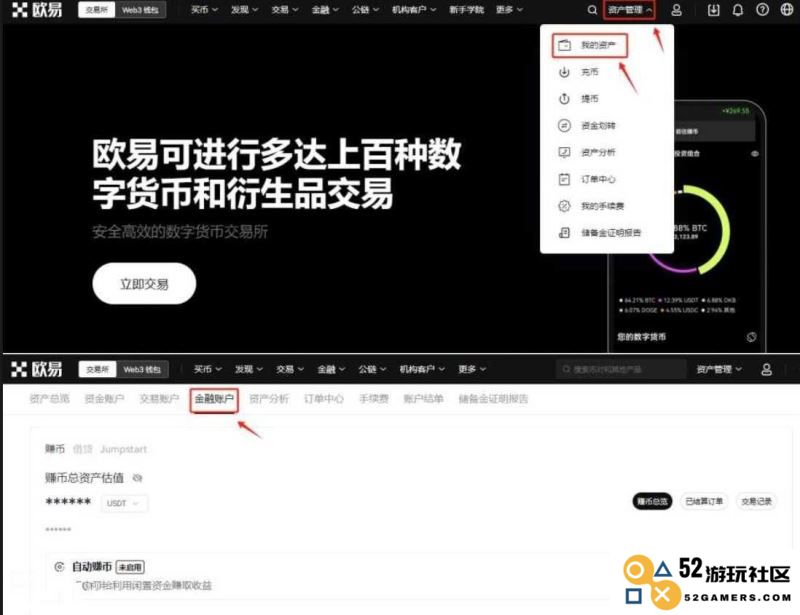The image size is (800, 615).
Task: Expand the 买币 menu in the upper header
Action: pyautogui.click(x=204, y=10)
